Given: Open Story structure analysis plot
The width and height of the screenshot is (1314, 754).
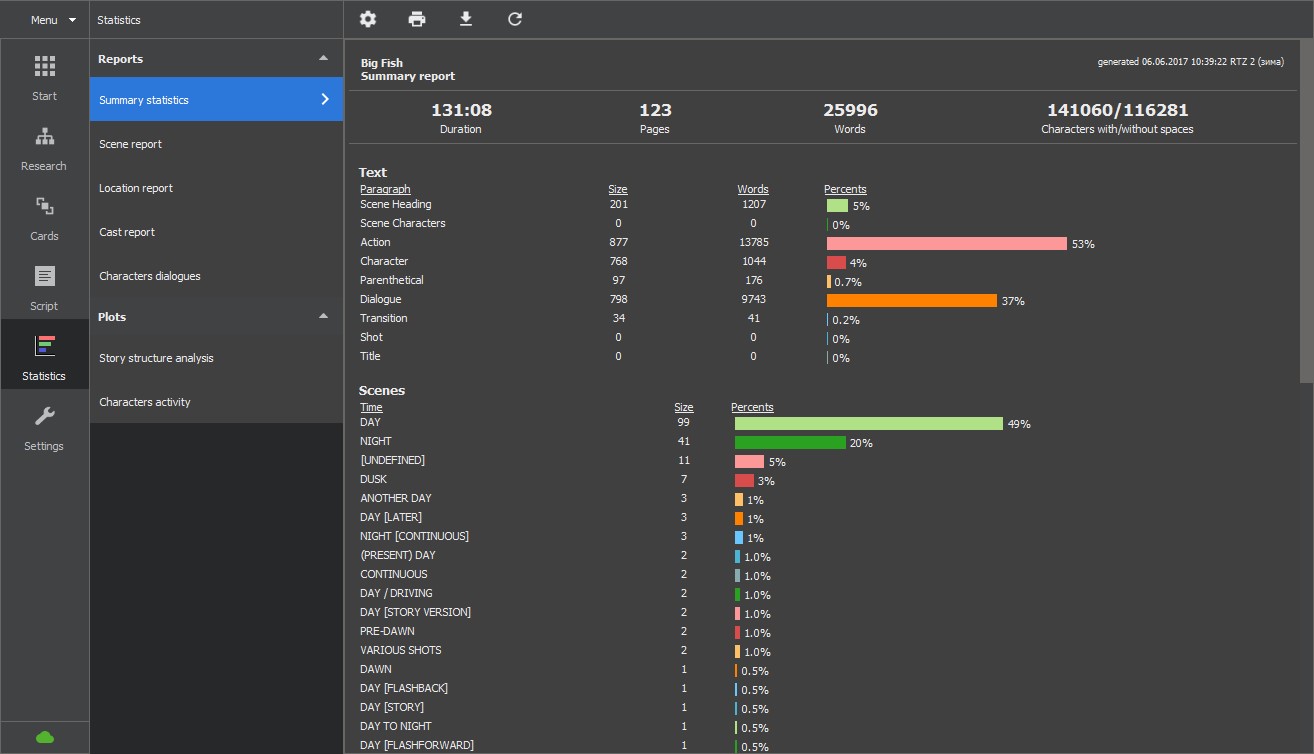Looking at the screenshot, I should [x=216, y=358].
